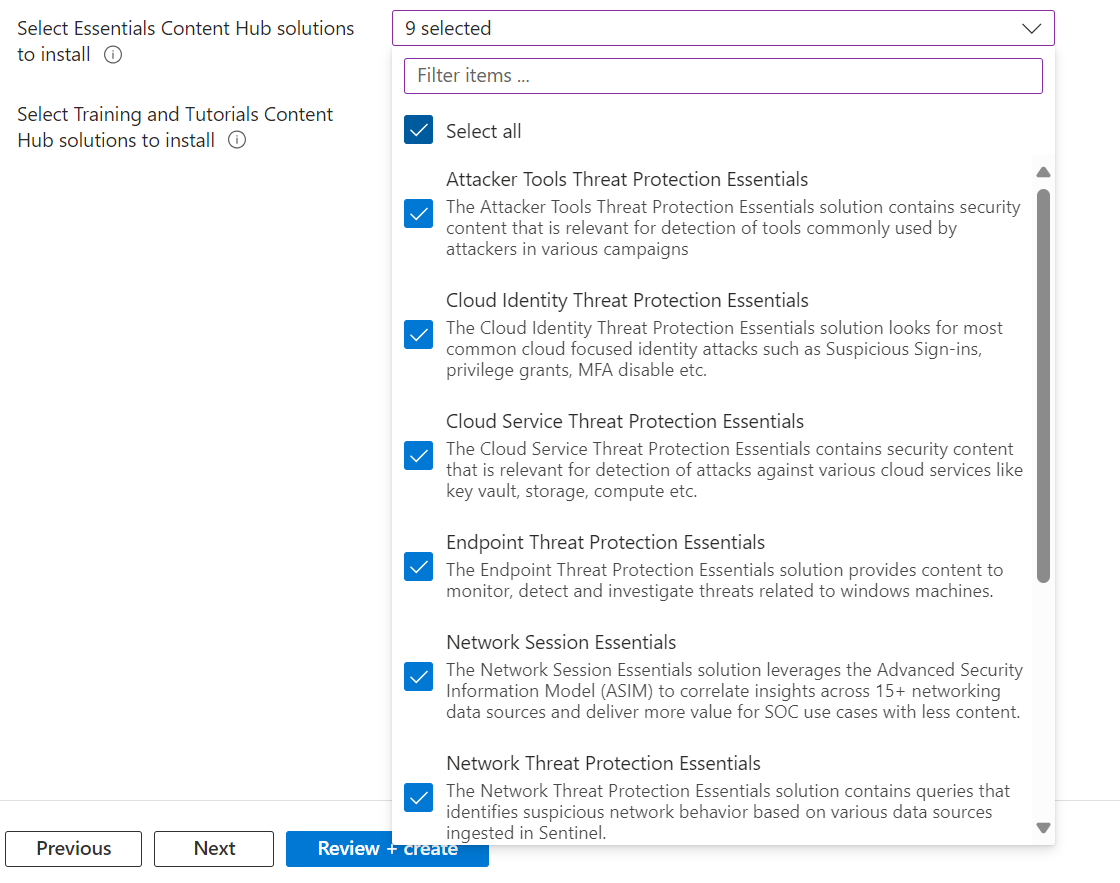Go back with the Previous button

74,849
